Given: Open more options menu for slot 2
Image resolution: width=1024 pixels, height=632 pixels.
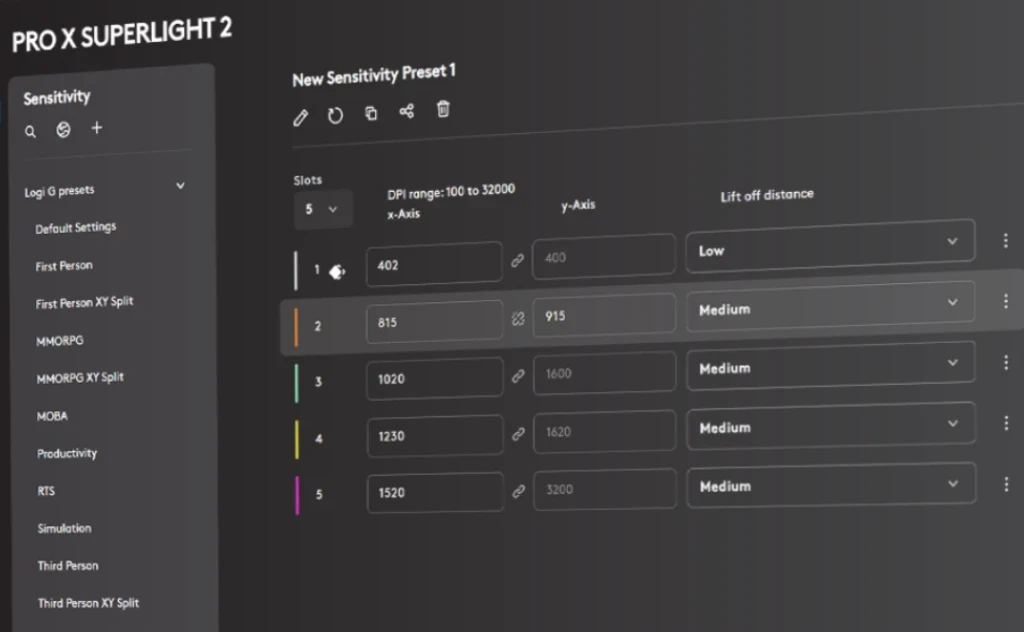Looking at the screenshot, I should (1006, 300).
